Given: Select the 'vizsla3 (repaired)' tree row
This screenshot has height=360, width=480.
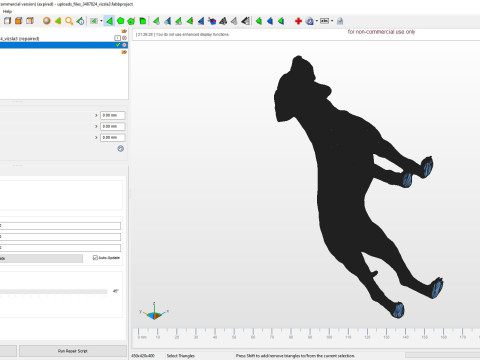Looking at the screenshot, I should (x=63, y=38).
